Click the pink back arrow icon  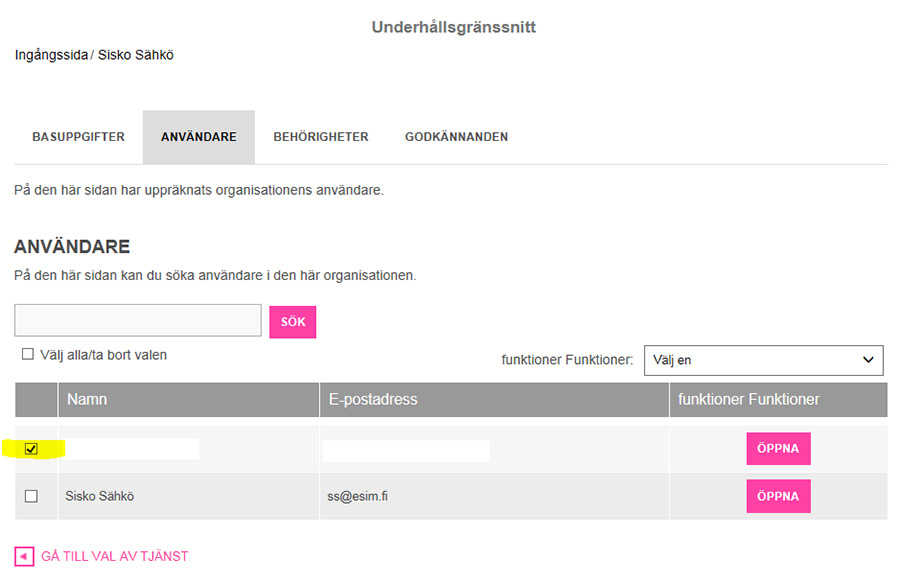point(24,556)
